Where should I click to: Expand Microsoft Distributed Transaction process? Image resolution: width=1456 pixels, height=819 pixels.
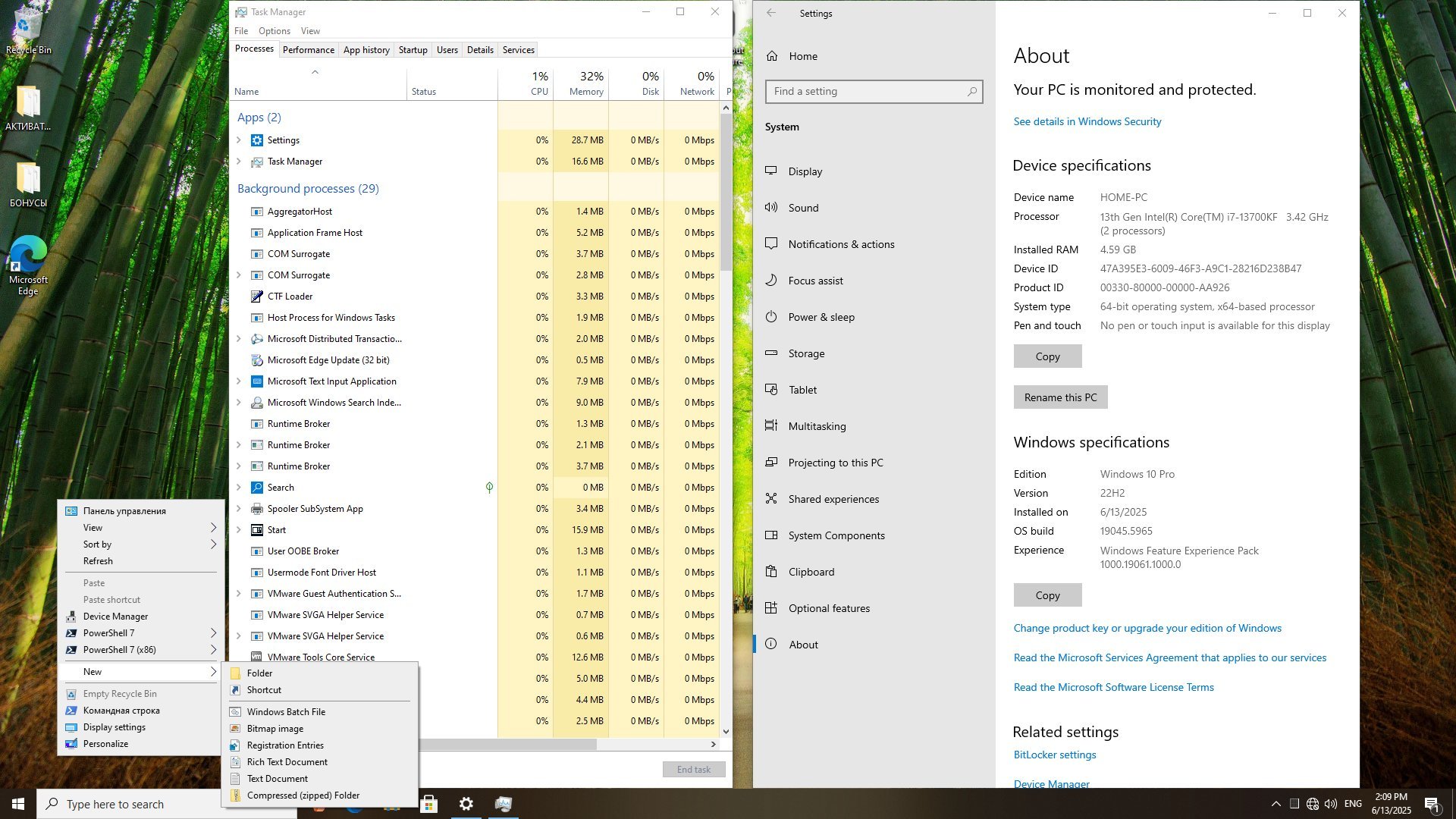coord(239,339)
